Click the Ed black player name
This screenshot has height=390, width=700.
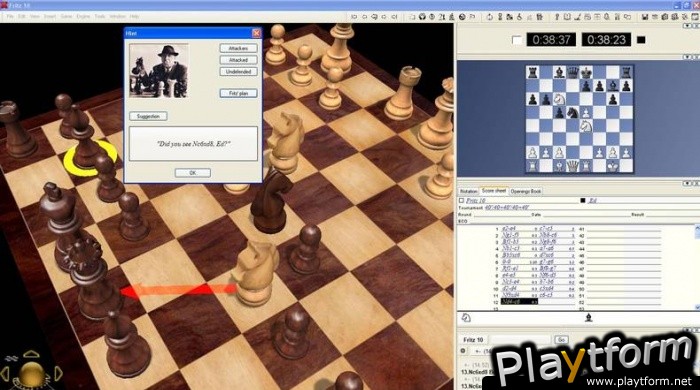(592, 201)
